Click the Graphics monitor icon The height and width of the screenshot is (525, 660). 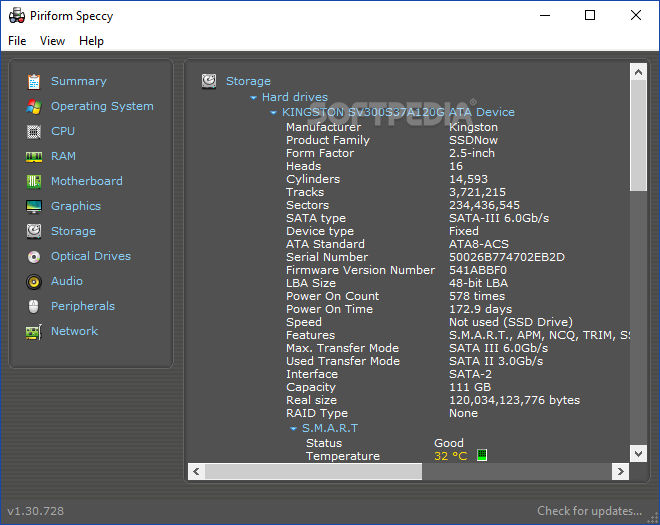point(34,206)
